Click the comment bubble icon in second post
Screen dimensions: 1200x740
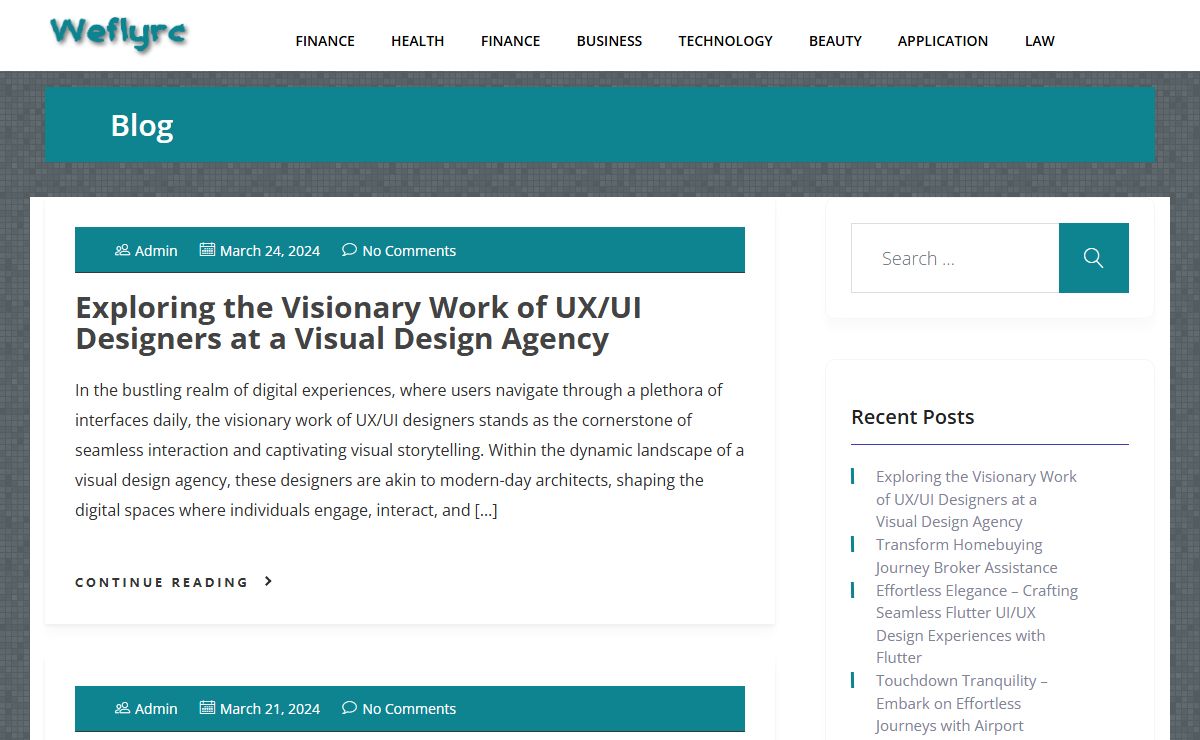349,708
